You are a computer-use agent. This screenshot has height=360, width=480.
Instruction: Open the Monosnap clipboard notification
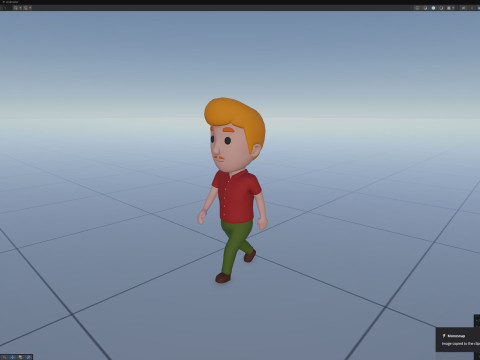(458, 340)
